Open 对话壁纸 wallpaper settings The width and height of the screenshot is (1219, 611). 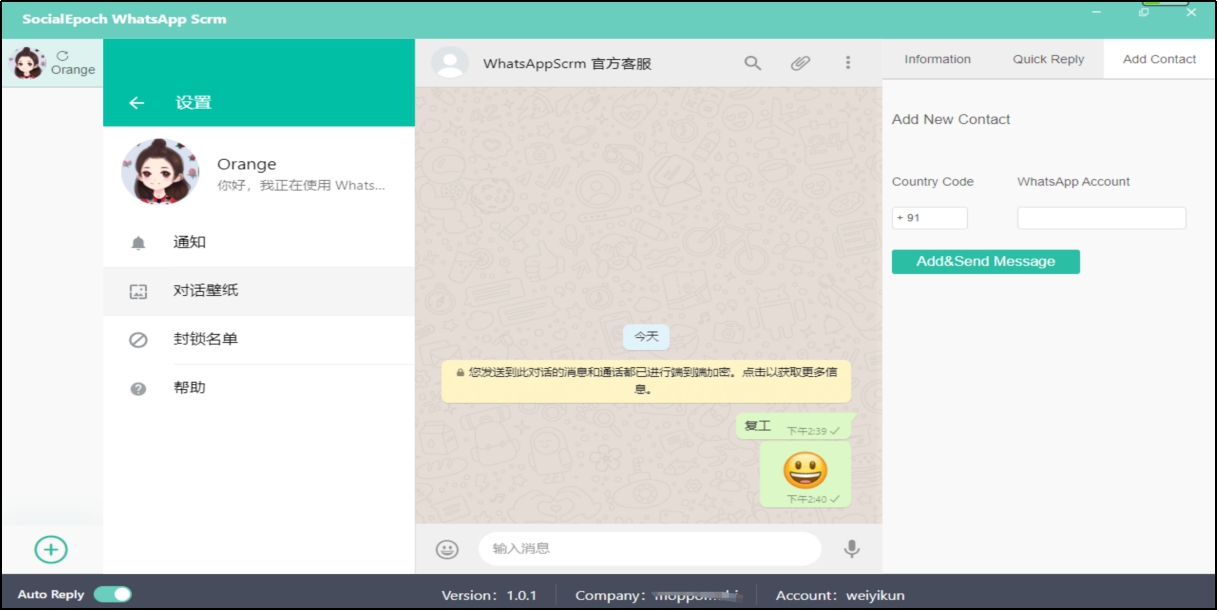click(x=259, y=291)
